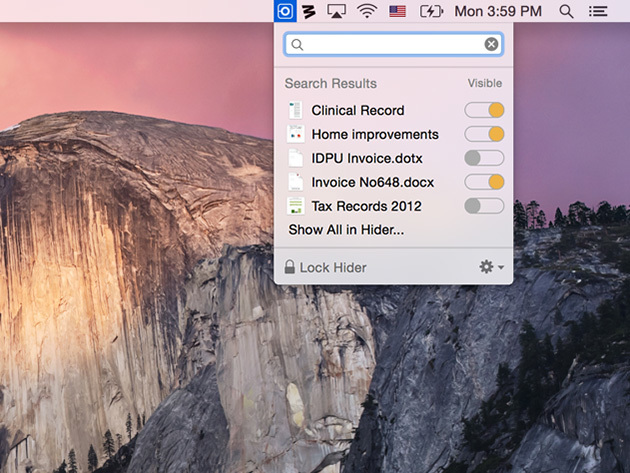Open the Wi-Fi status menu
630x473 pixels.
[x=367, y=11]
